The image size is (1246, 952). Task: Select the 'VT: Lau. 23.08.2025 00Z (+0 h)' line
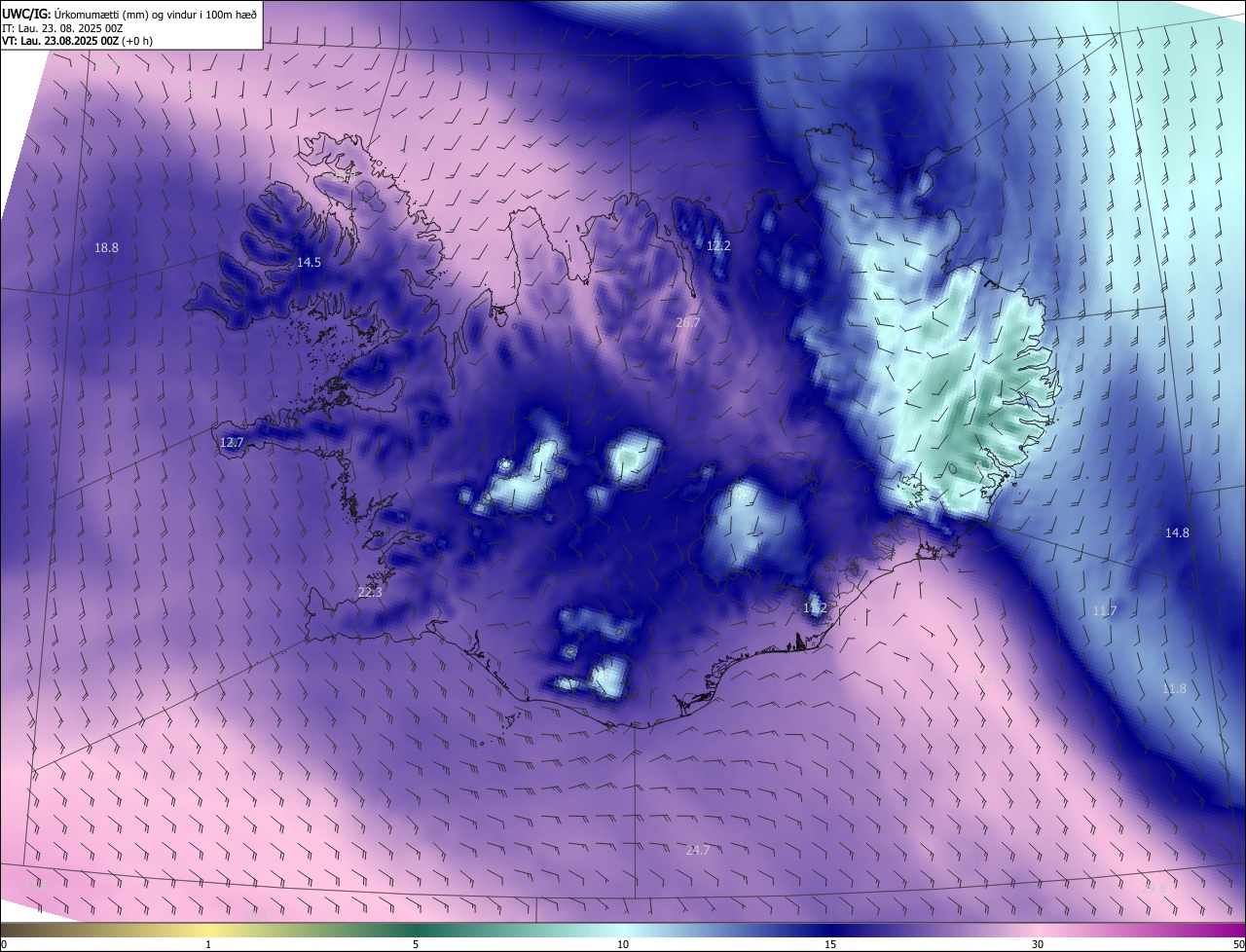click(x=78, y=41)
